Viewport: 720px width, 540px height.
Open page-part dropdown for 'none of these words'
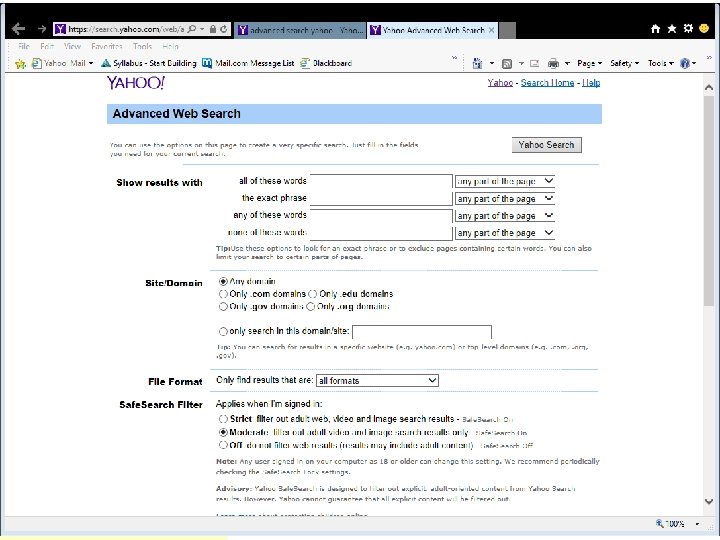click(505, 233)
